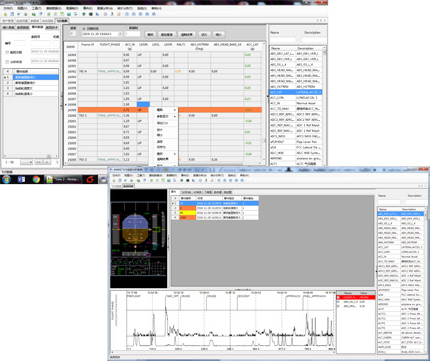Select the yellow event row in lower table
The width and height of the screenshot is (430, 361).
click(215, 212)
